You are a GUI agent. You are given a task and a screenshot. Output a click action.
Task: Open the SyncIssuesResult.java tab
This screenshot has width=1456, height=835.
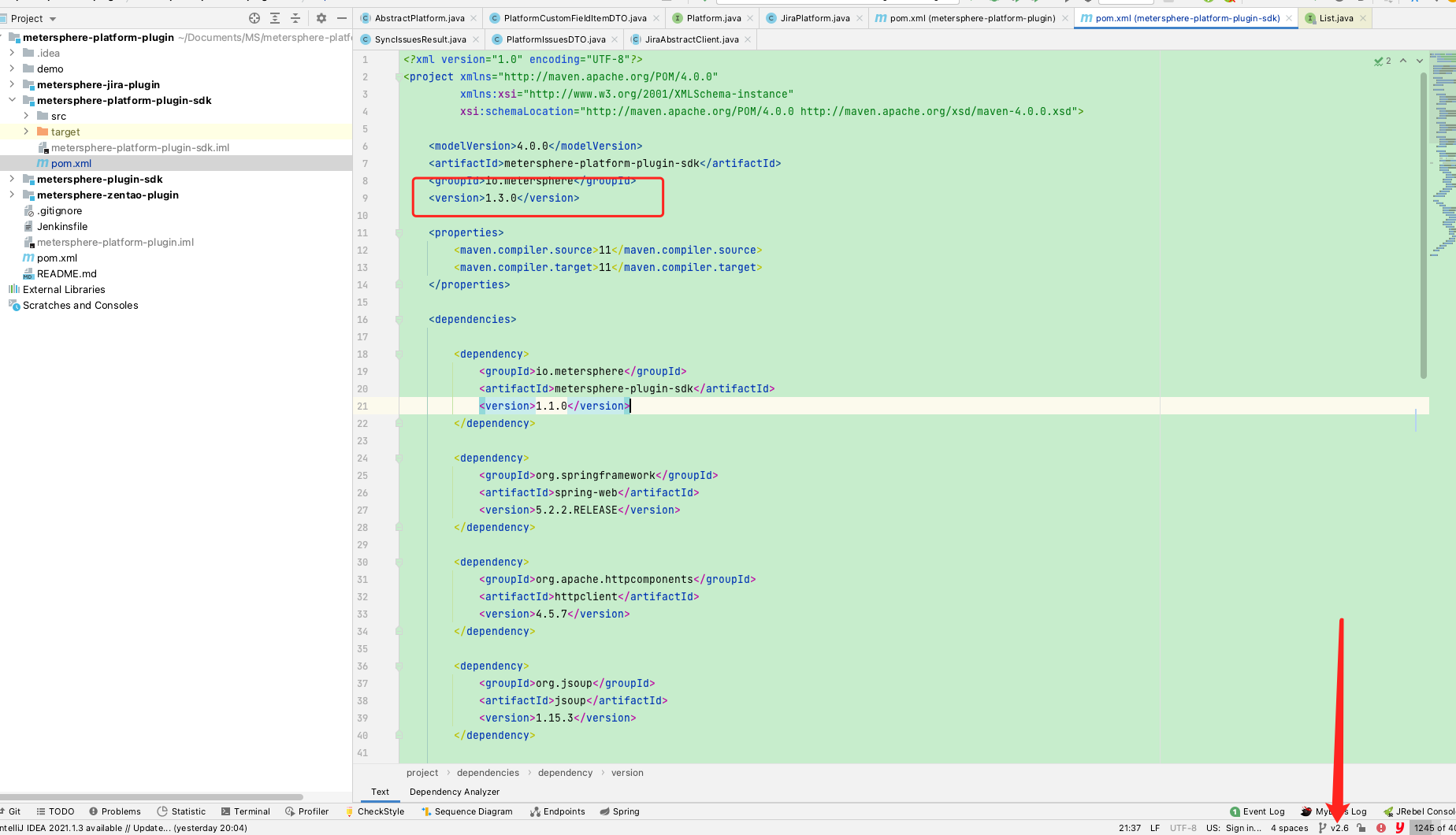pos(420,39)
